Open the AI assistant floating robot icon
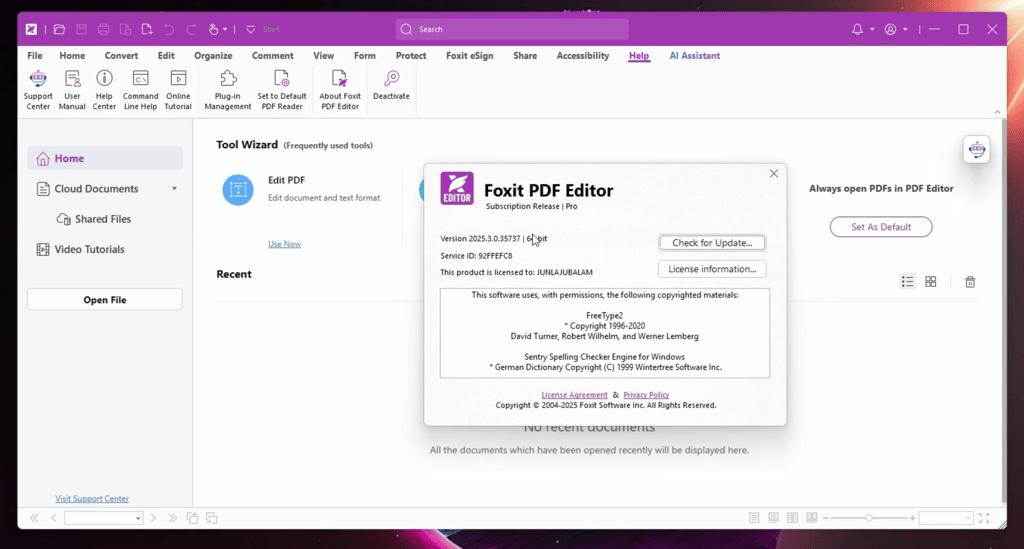This screenshot has width=1024, height=549. [x=976, y=149]
